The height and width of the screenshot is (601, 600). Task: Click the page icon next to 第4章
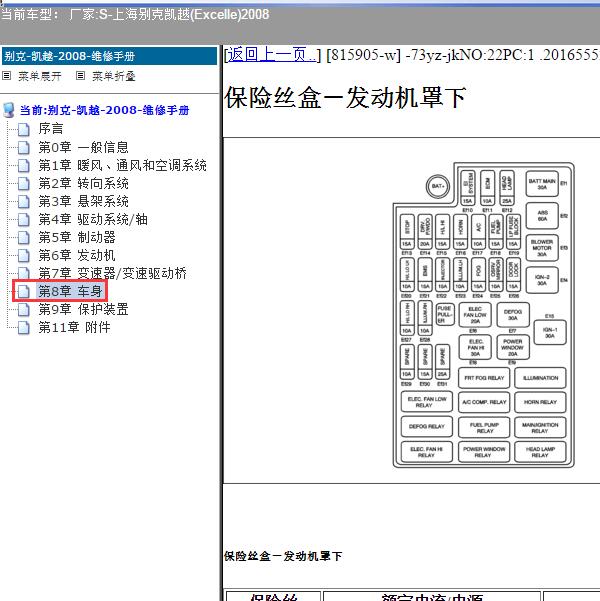(x=24, y=220)
